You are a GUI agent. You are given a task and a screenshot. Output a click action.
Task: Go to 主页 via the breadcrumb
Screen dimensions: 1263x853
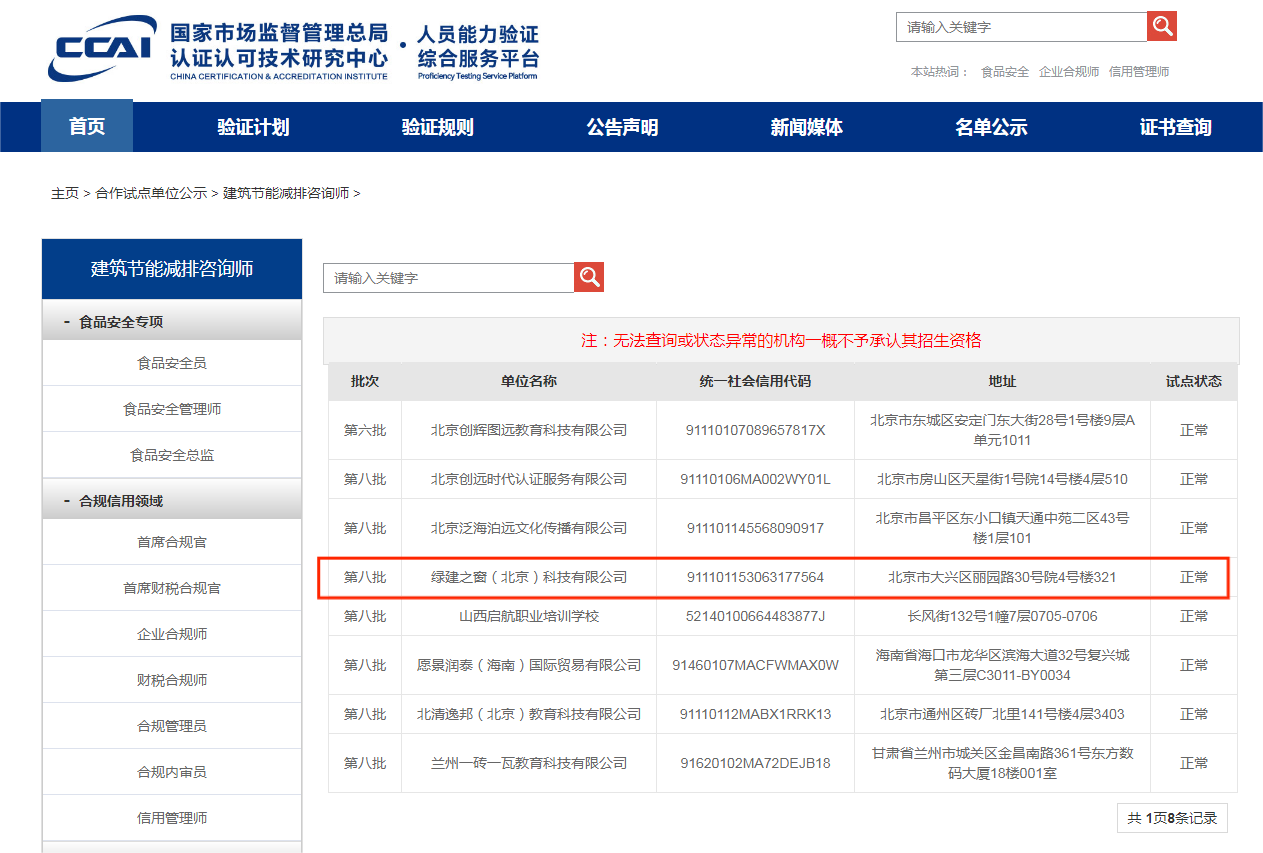coord(65,193)
